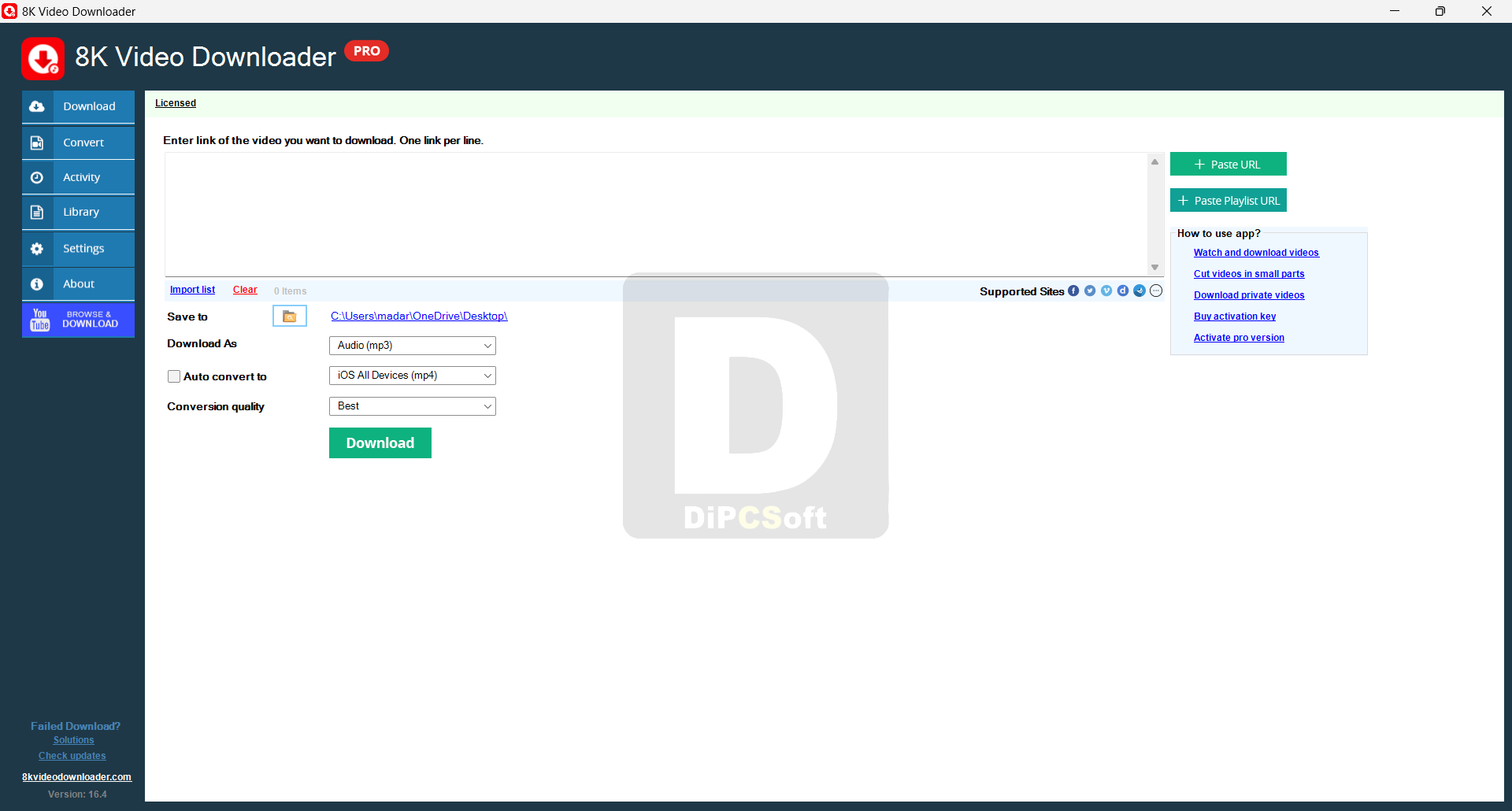Screen dimensions: 1512x811
Task: Open the Download section label in sidebar
Action: tap(89, 106)
